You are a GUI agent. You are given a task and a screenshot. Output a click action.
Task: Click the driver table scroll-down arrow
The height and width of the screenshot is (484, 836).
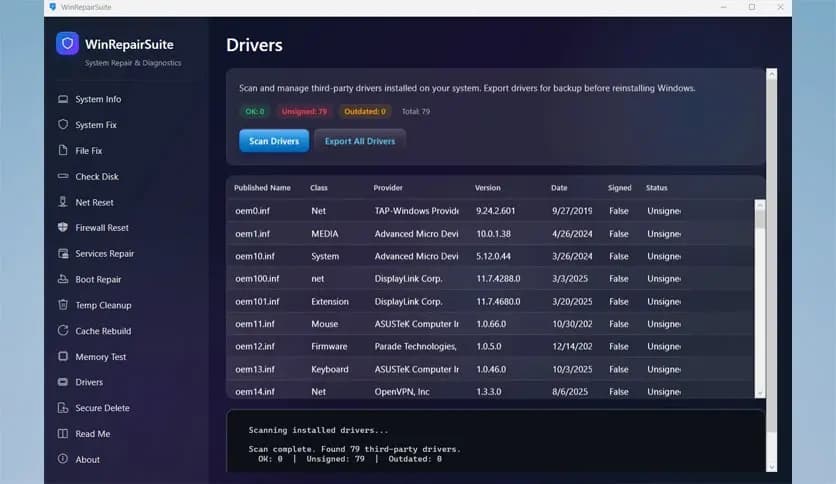(760, 393)
